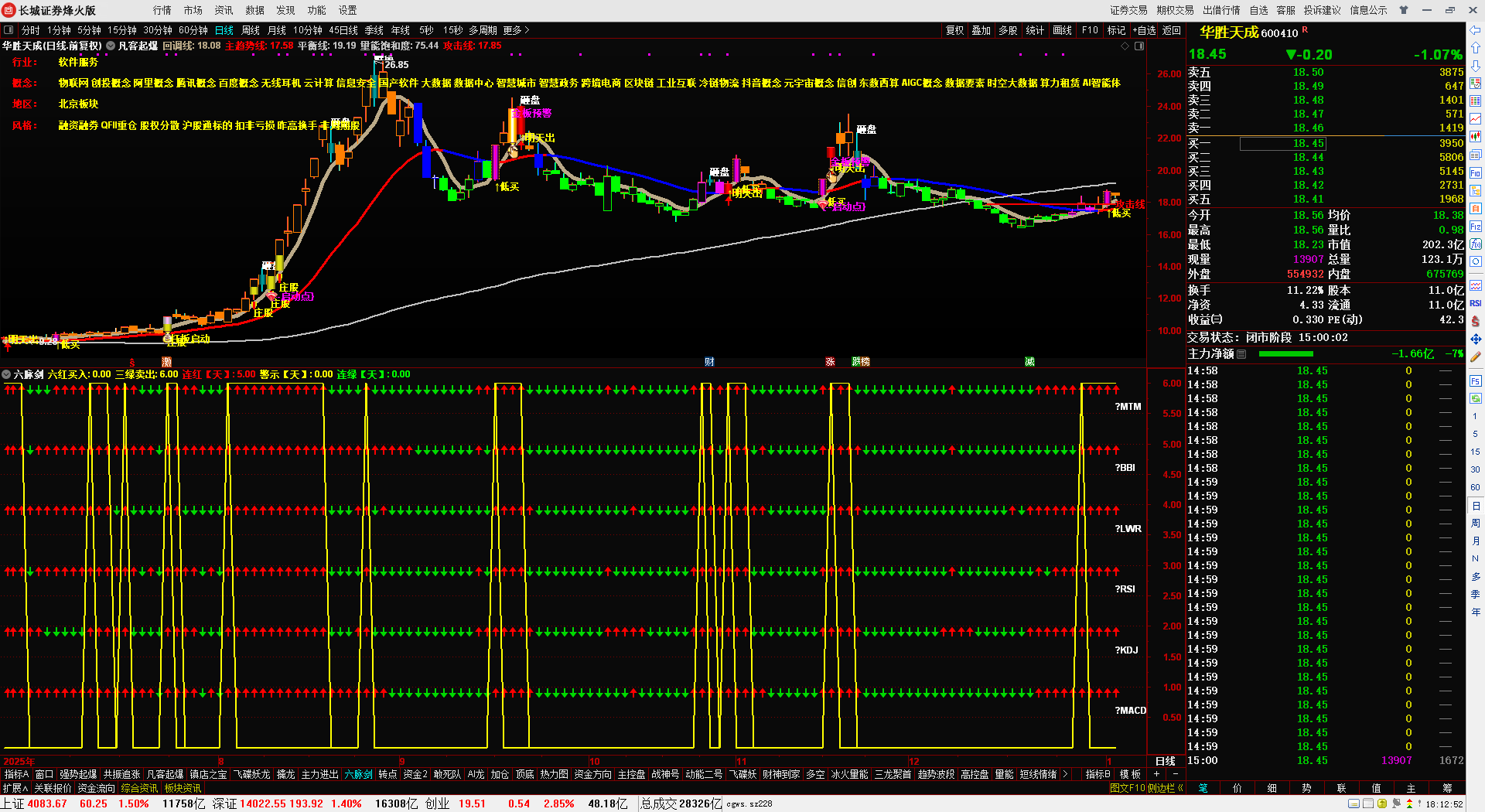Toggle 统计 statistics option
The image size is (1485, 812).
(1035, 30)
